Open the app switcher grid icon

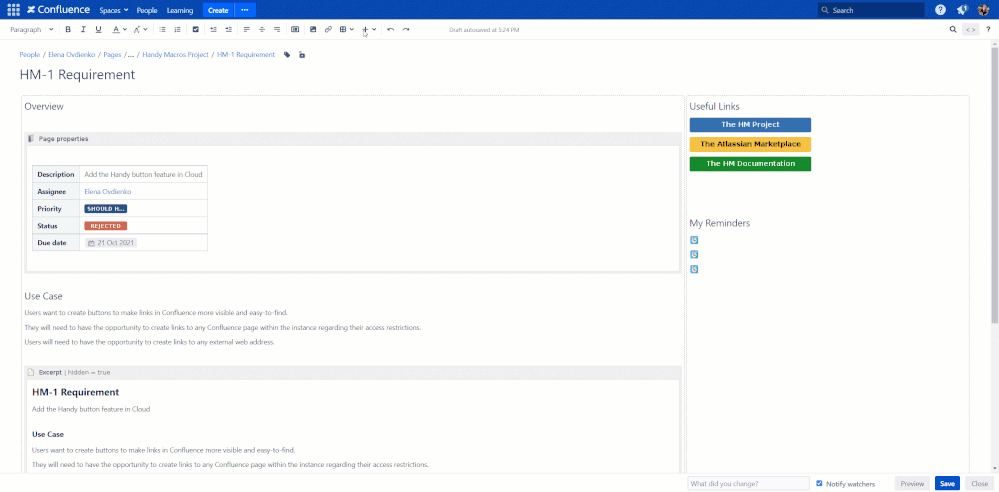coord(13,10)
